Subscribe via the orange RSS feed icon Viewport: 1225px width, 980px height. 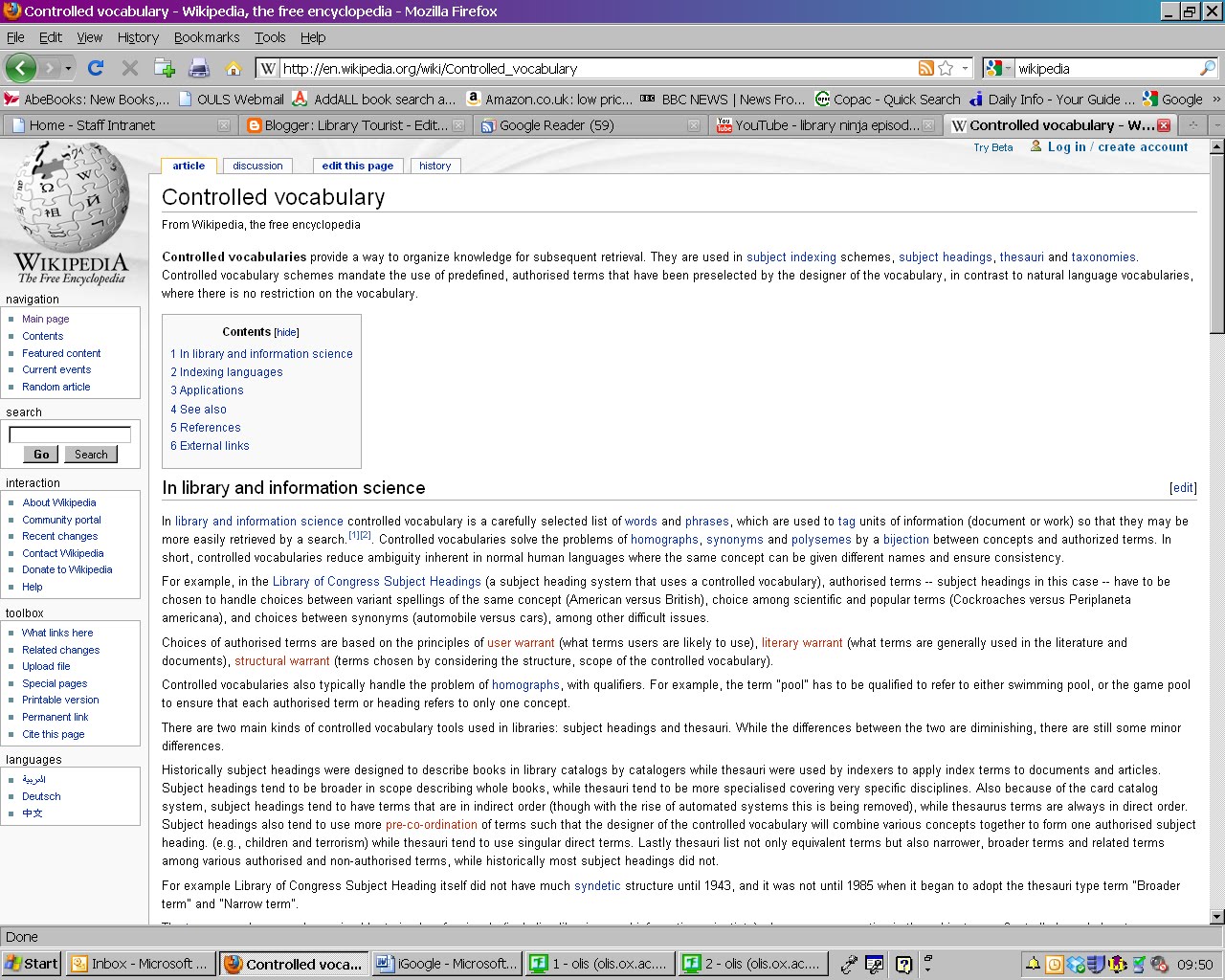click(925, 68)
